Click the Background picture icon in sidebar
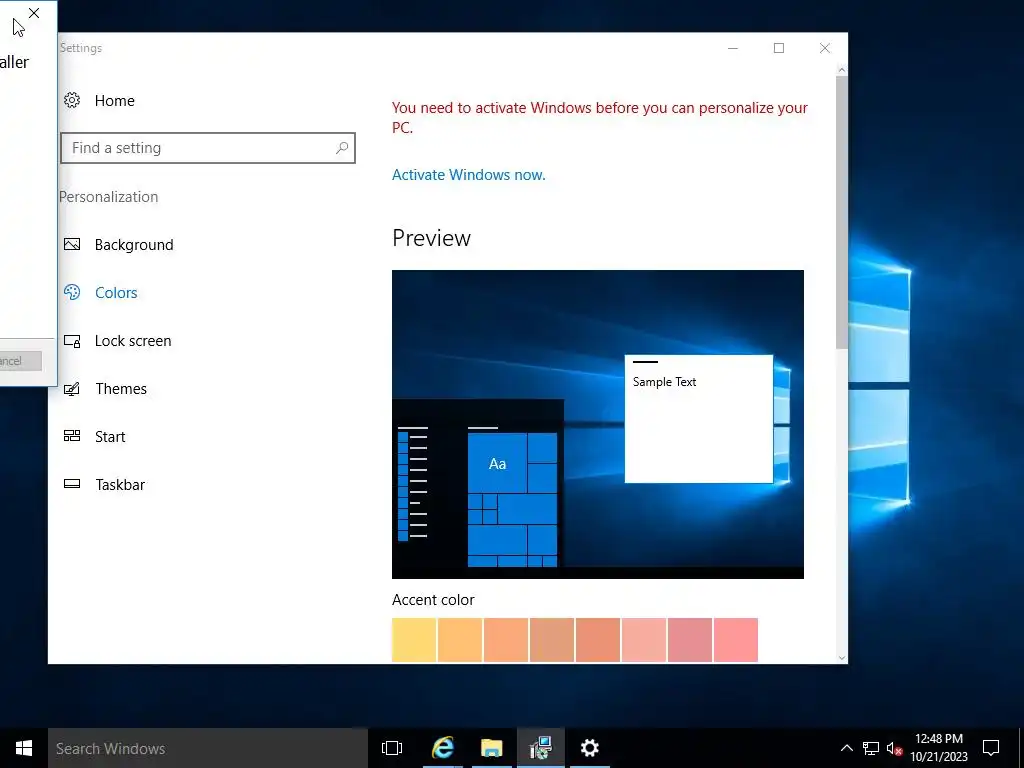 pyautogui.click(x=72, y=244)
